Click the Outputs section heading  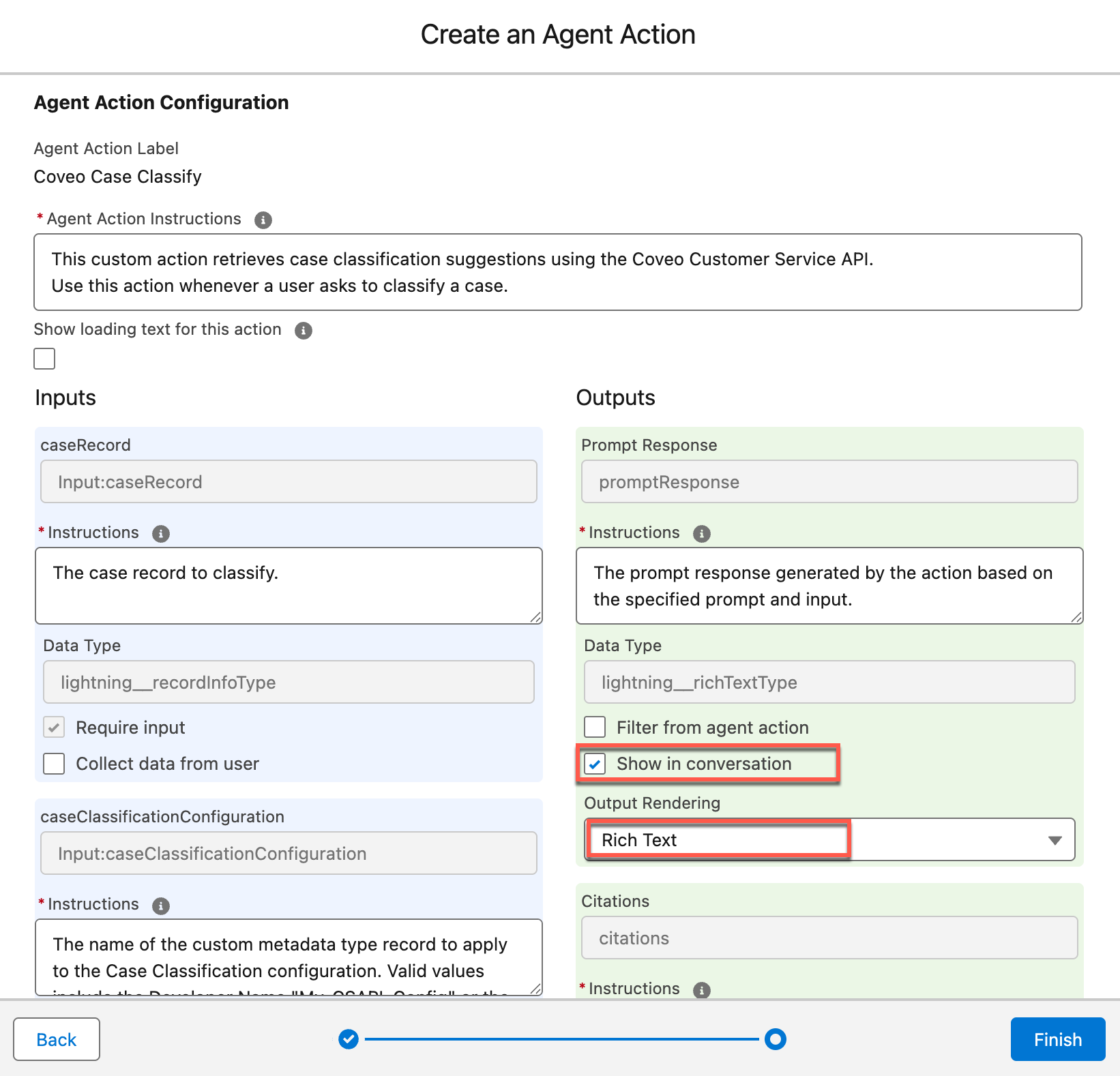[x=615, y=398]
